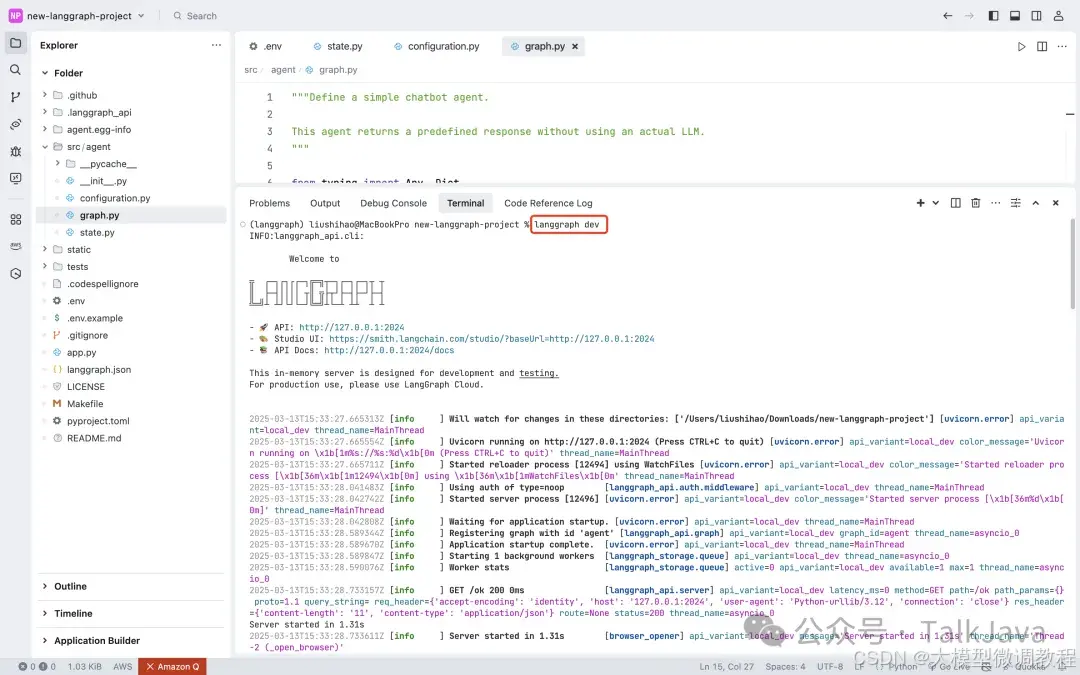Close the graph.py editor tab
Image resolution: width=1080 pixels, height=675 pixels.
[x=574, y=46]
